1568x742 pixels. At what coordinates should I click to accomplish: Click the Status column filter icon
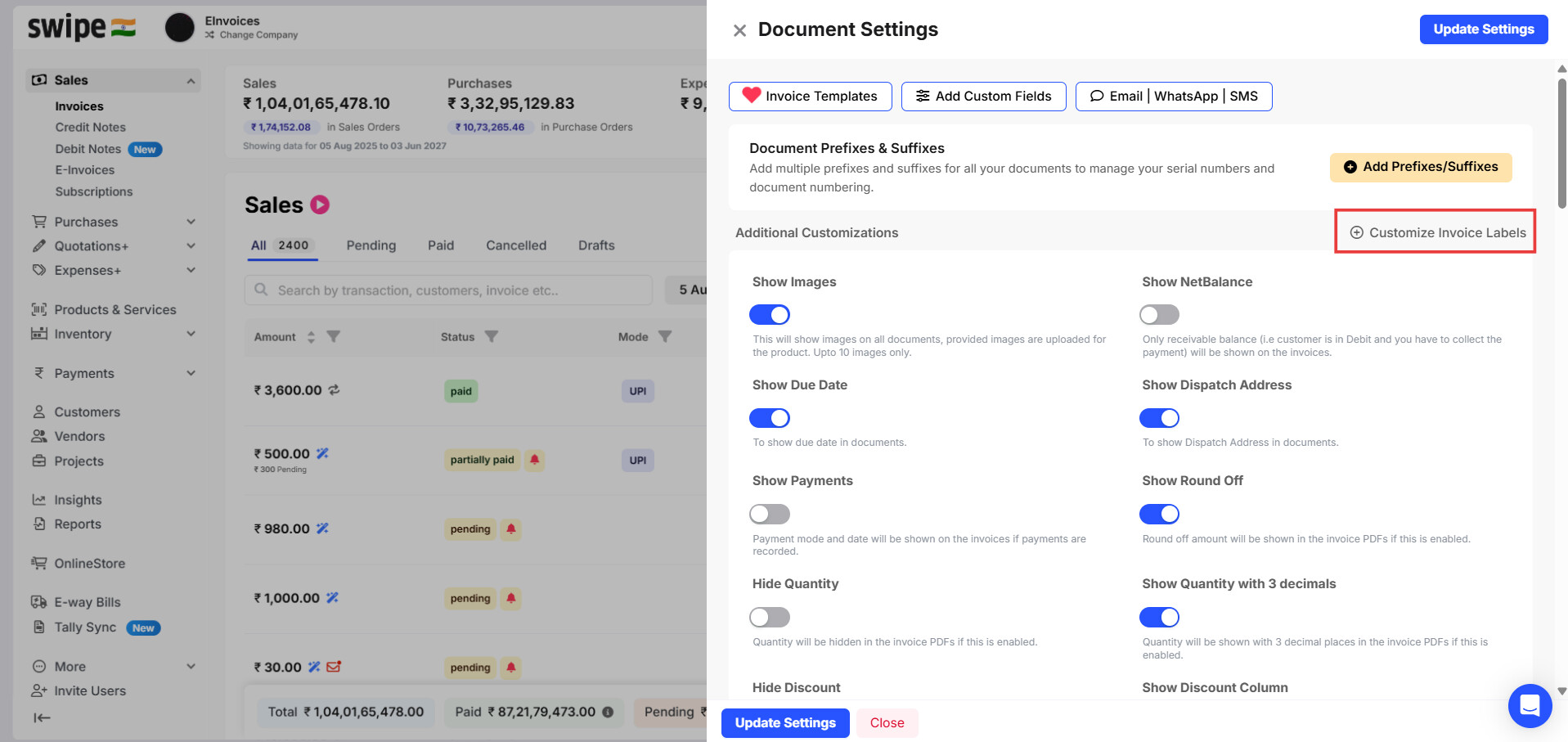click(x=491, y=336)
